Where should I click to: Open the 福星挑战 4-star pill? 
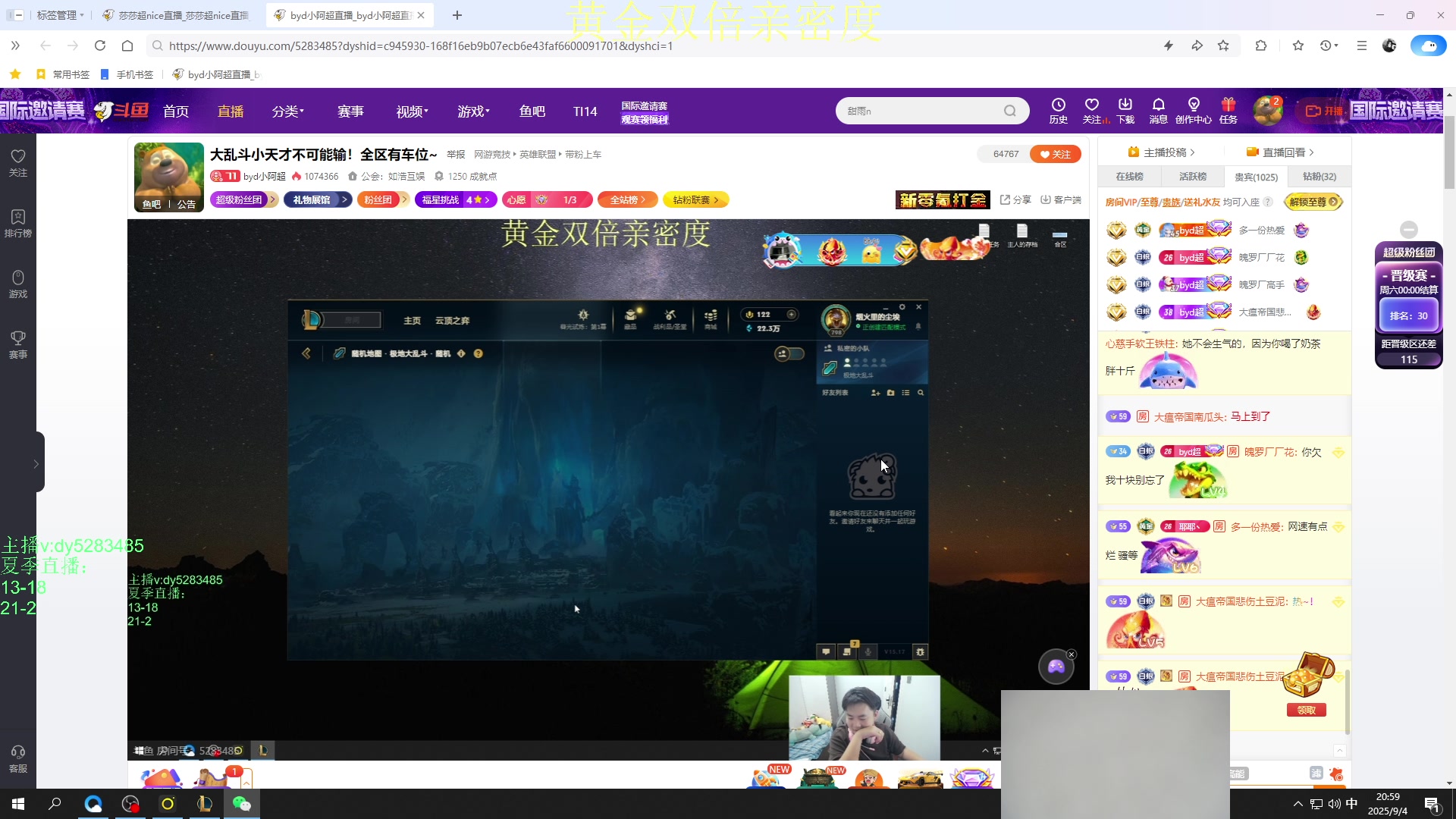(456, 199)
